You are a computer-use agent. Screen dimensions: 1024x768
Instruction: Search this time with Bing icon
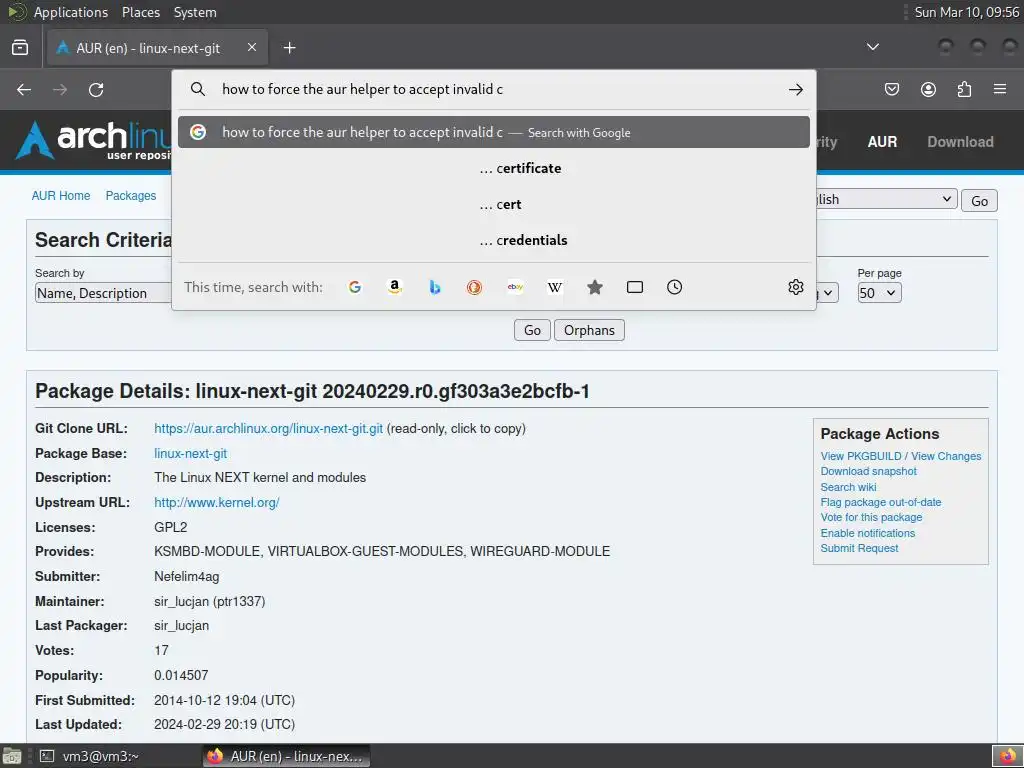[434, 287]
